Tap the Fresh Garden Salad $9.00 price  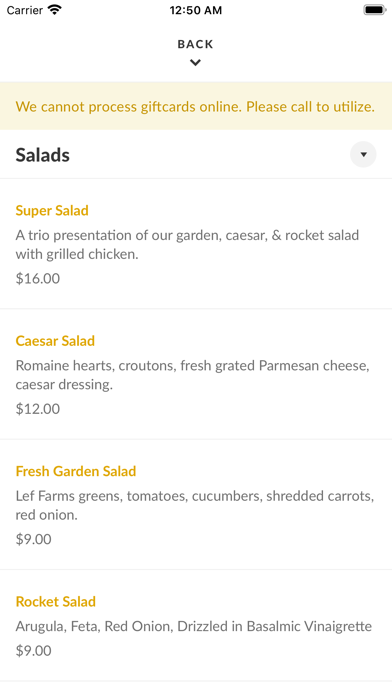pyautogui.click(x=34, y=539)
